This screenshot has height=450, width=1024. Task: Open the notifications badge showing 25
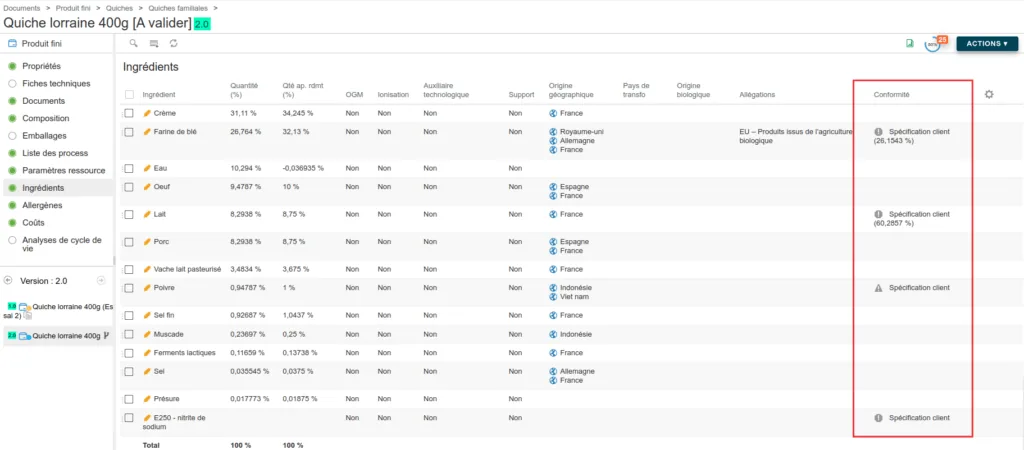[x=942, y=40]
